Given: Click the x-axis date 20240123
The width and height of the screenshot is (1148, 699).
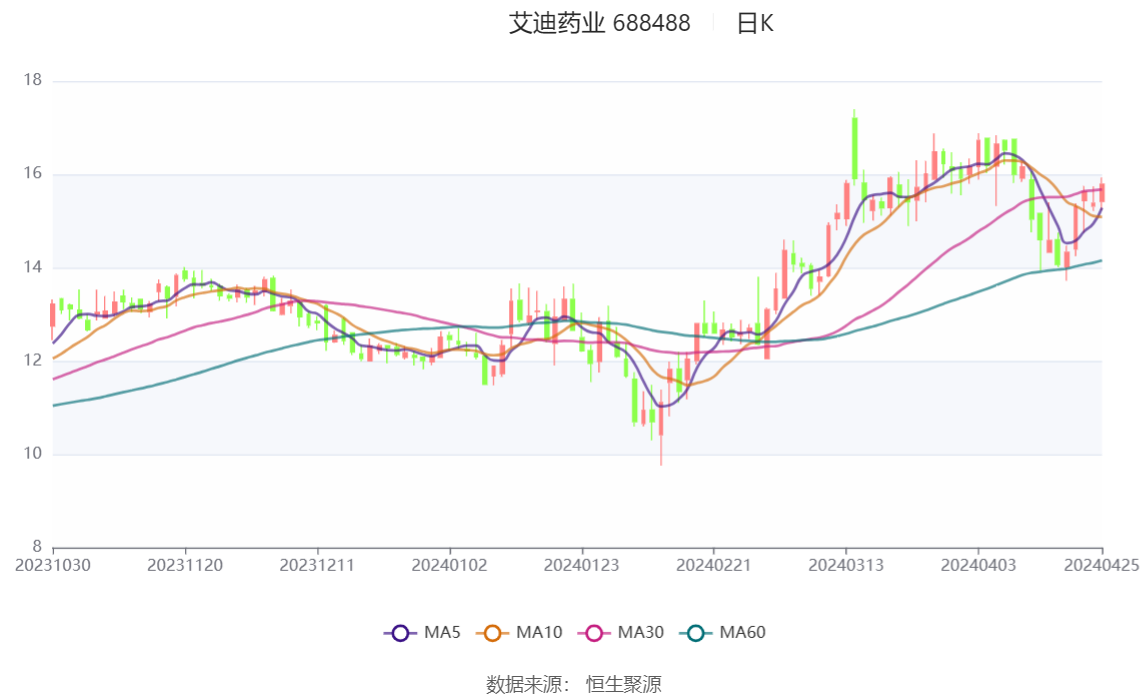Looking at the screenshot, I should point(581,565).
